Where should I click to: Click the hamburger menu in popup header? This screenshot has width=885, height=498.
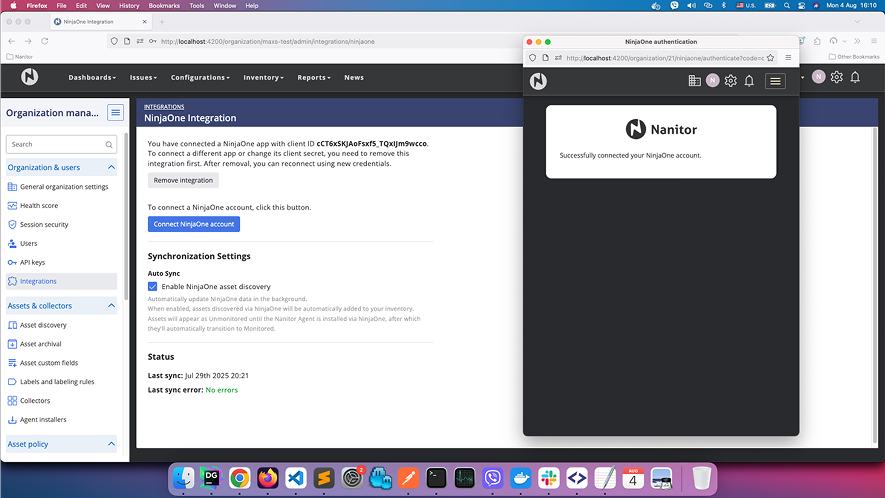tap(775, 81)
